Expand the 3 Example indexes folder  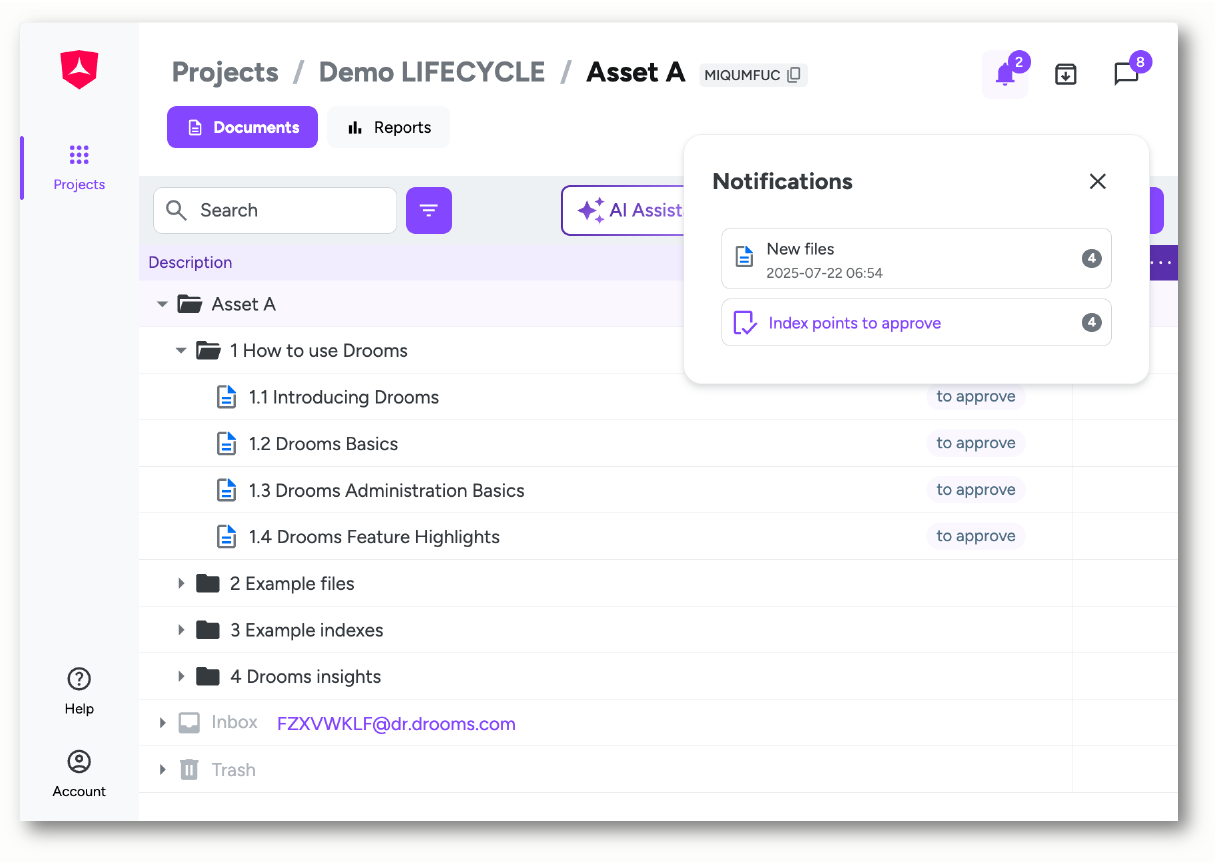pos(181,630)
